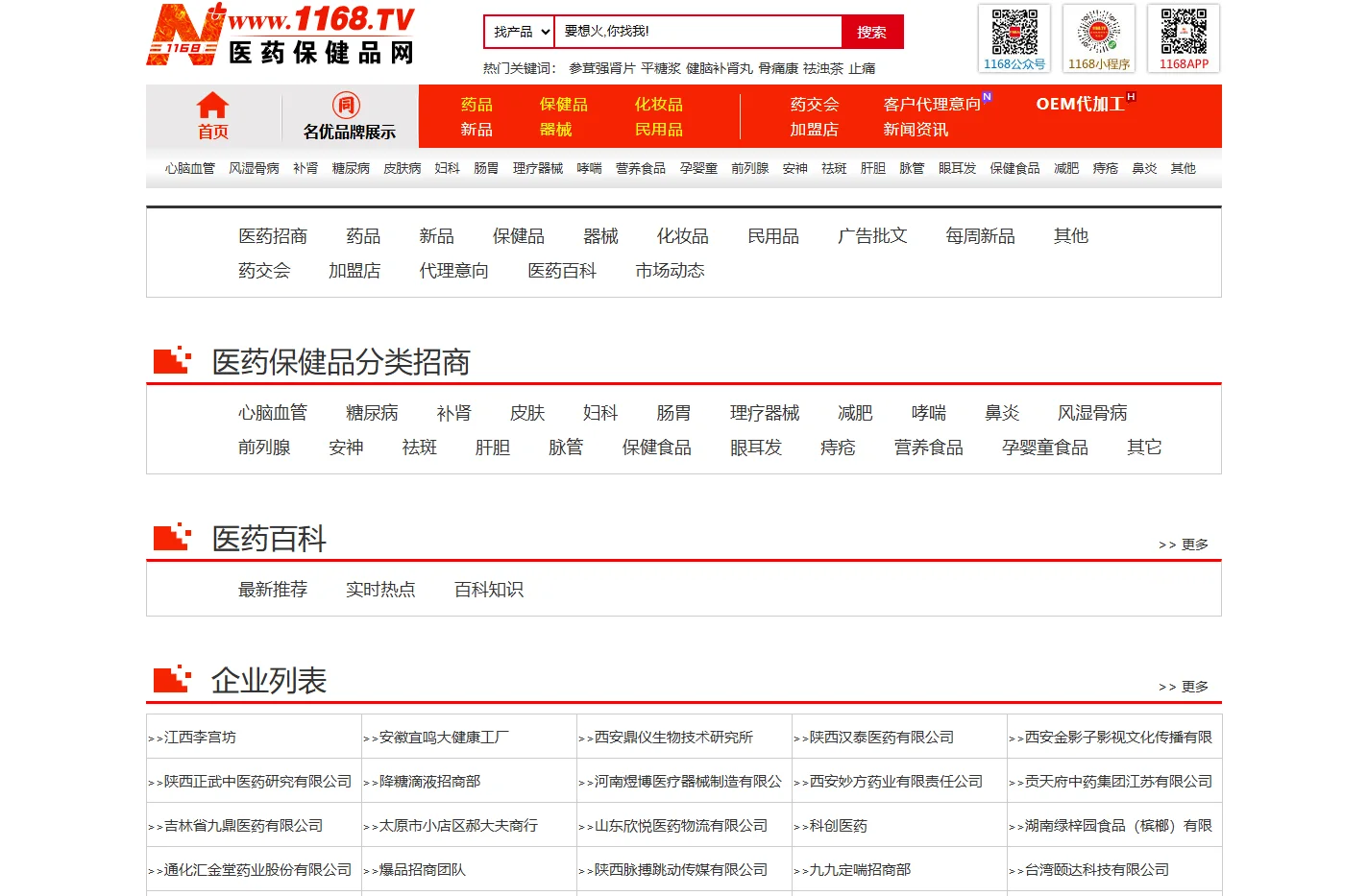Open the 1168小程序 QR code
Screen dimensions: 1368x896
click(x=1099, y=38)
